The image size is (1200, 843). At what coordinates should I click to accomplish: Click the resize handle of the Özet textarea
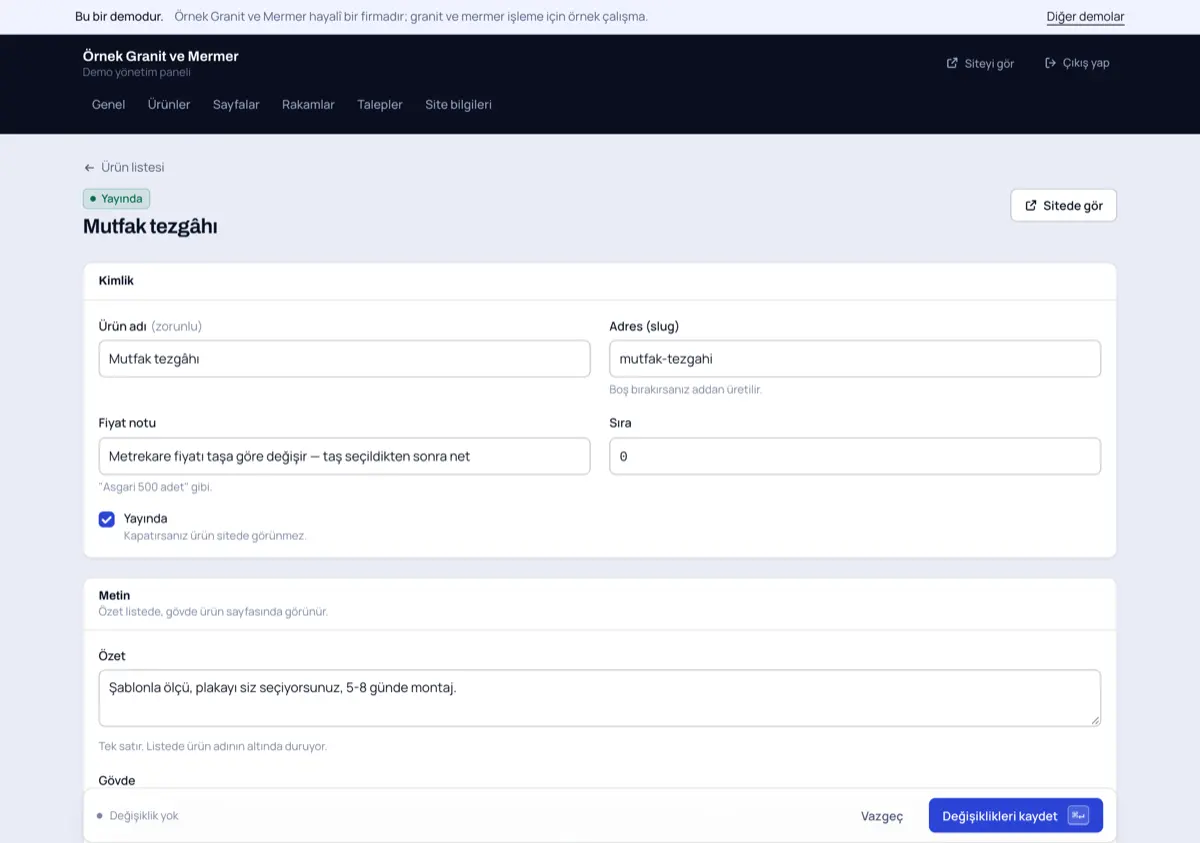click(1095, 720)
